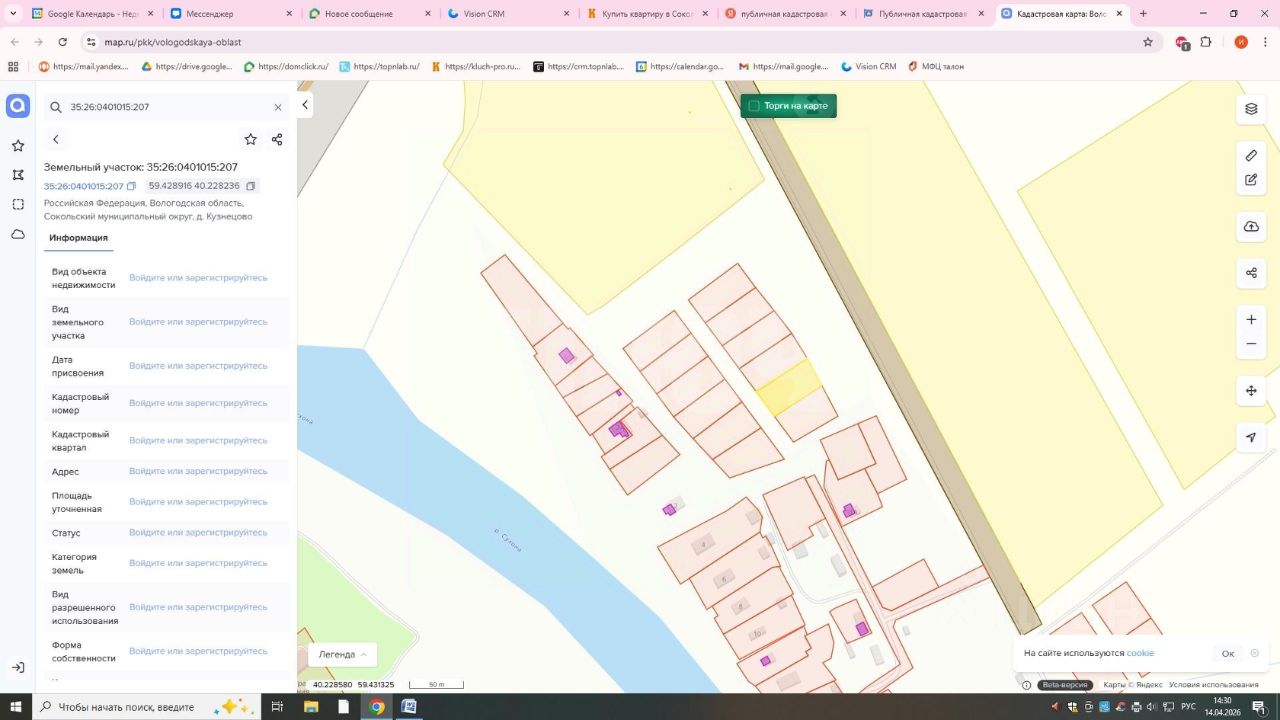Screen dimensions: 1280x720
Task: Open Войдите или зарегистрируйтесь link beside Адрес
Action: point(198,471)
